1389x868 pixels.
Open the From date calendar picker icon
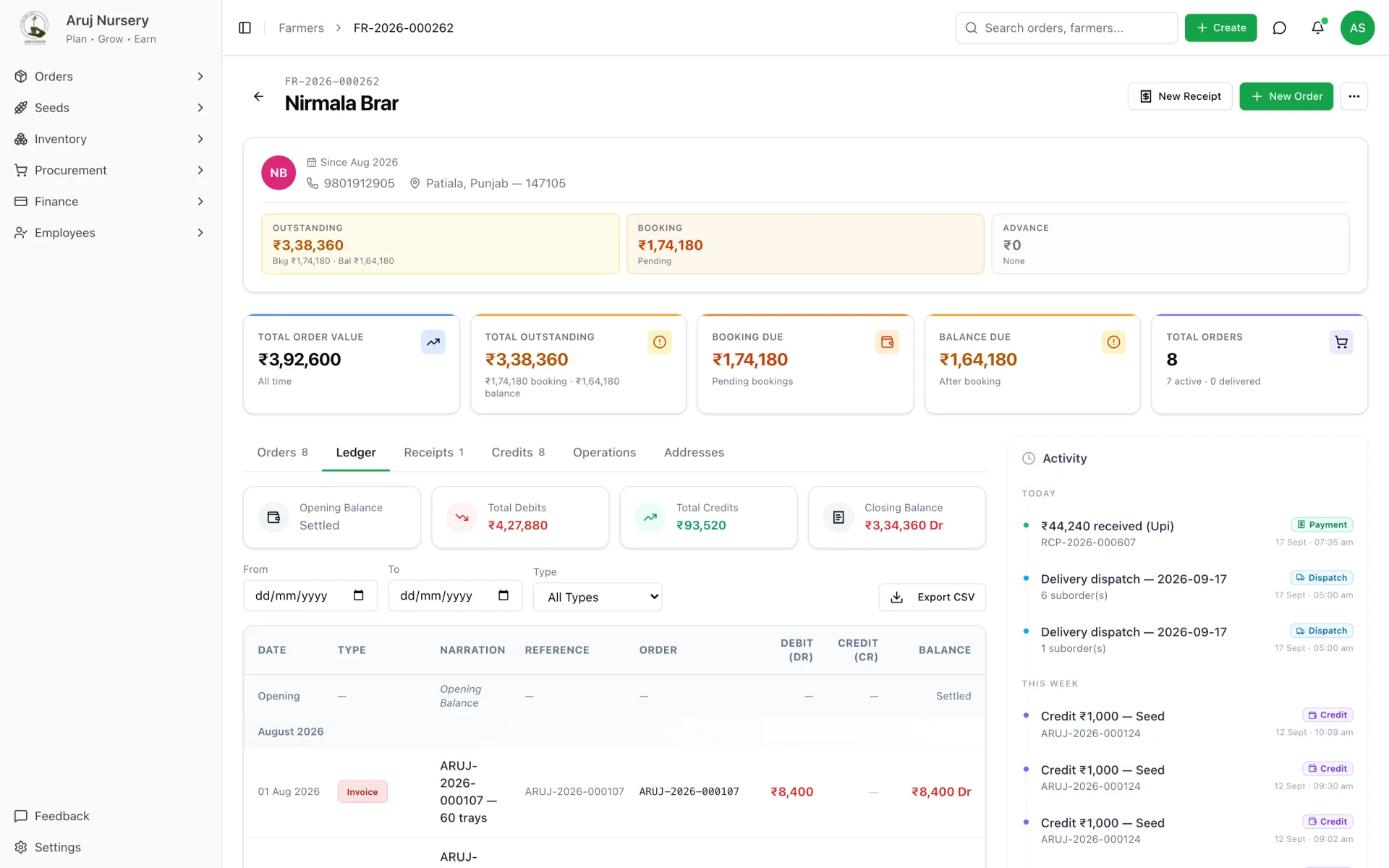[x=358, y=595]
